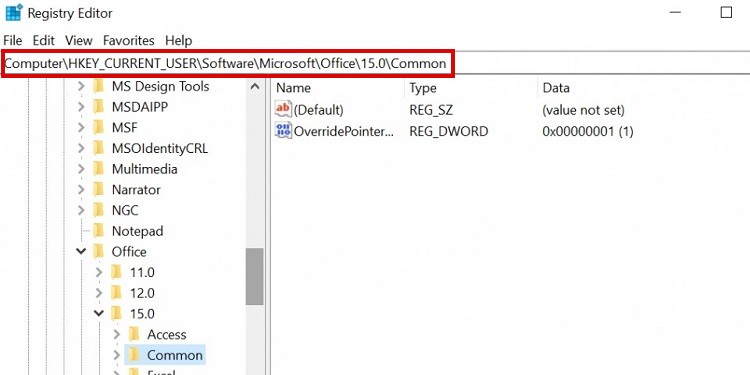Expand the MSDAIPP key
This screenshot has height=375, width=750.
[81, 107]
